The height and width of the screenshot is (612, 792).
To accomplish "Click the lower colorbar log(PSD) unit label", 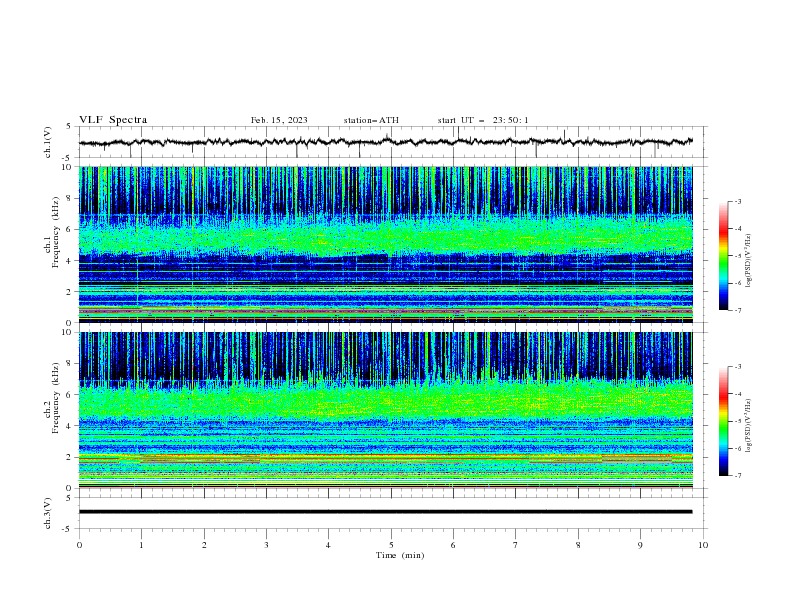I will click(749, 425).
